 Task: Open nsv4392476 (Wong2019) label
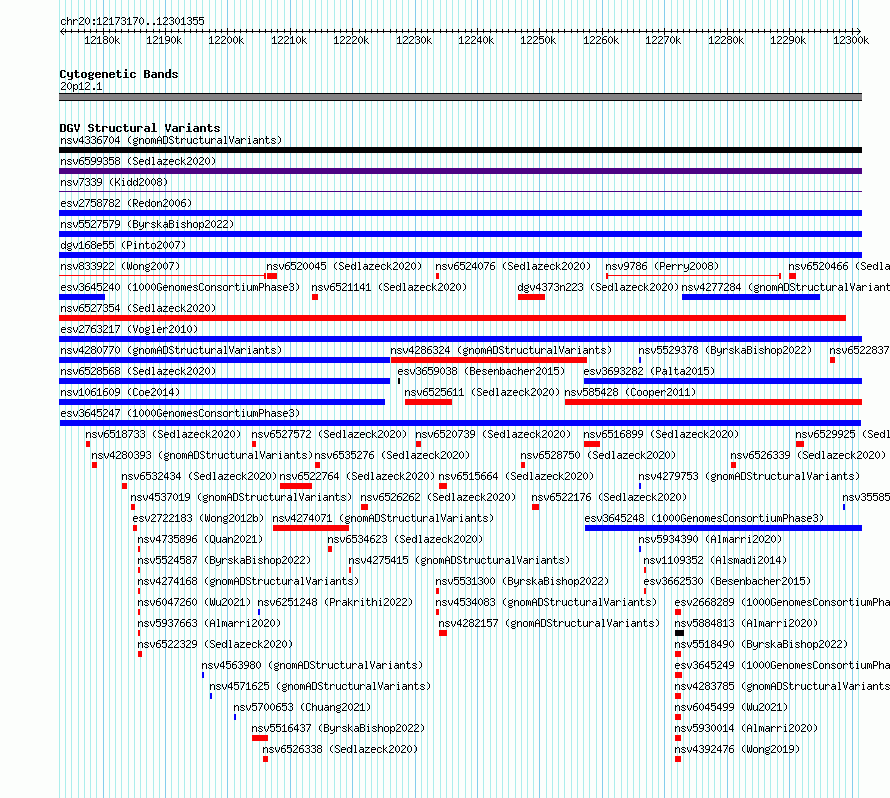coord(737,749)
